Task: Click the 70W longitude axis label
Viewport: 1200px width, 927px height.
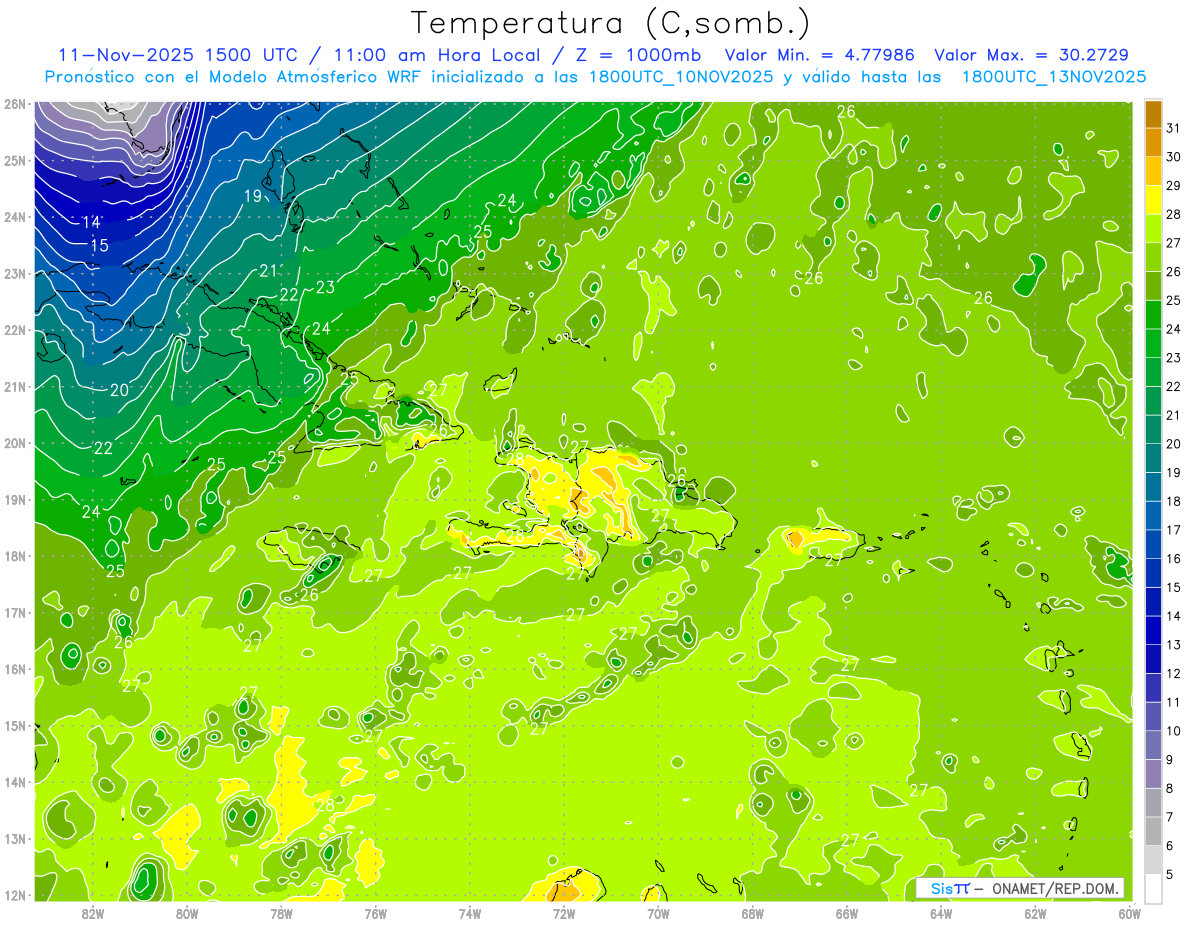Action: pos(658,912)
